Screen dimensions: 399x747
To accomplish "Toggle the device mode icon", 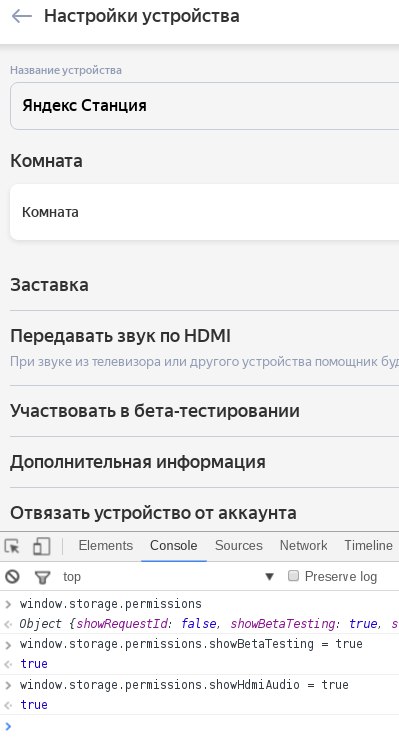I will 41,546.
